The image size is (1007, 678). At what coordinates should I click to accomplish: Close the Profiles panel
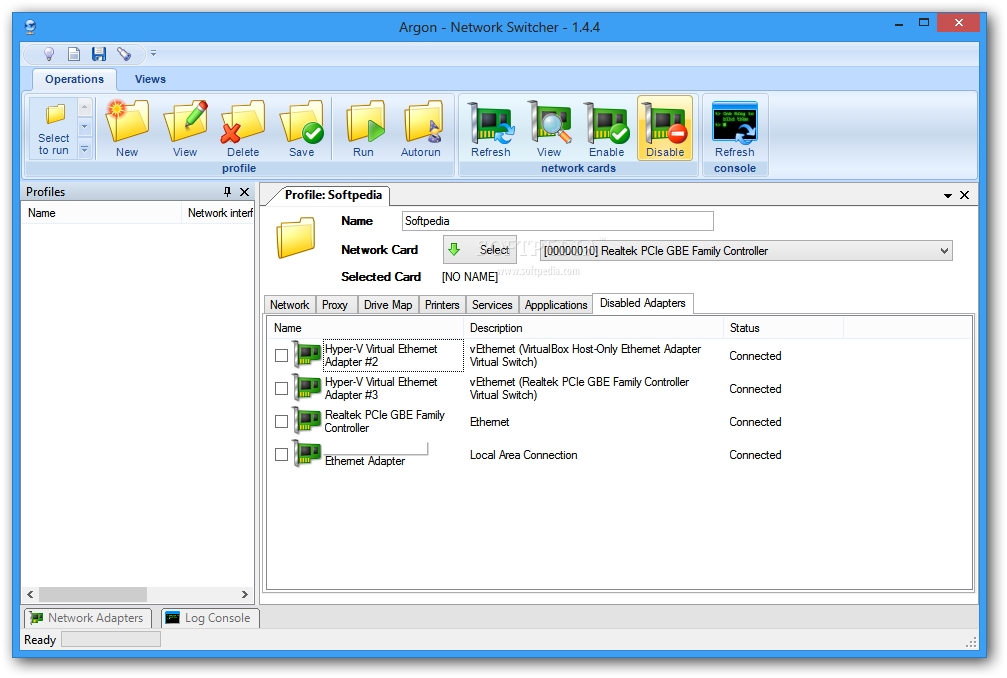pos(245,191)
